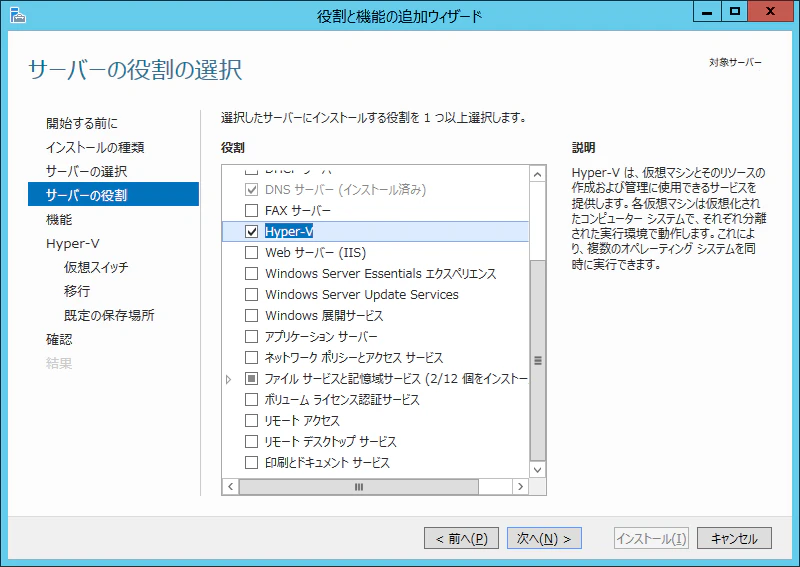
Task: Maximize the wizard window
Action: point(734,11)
